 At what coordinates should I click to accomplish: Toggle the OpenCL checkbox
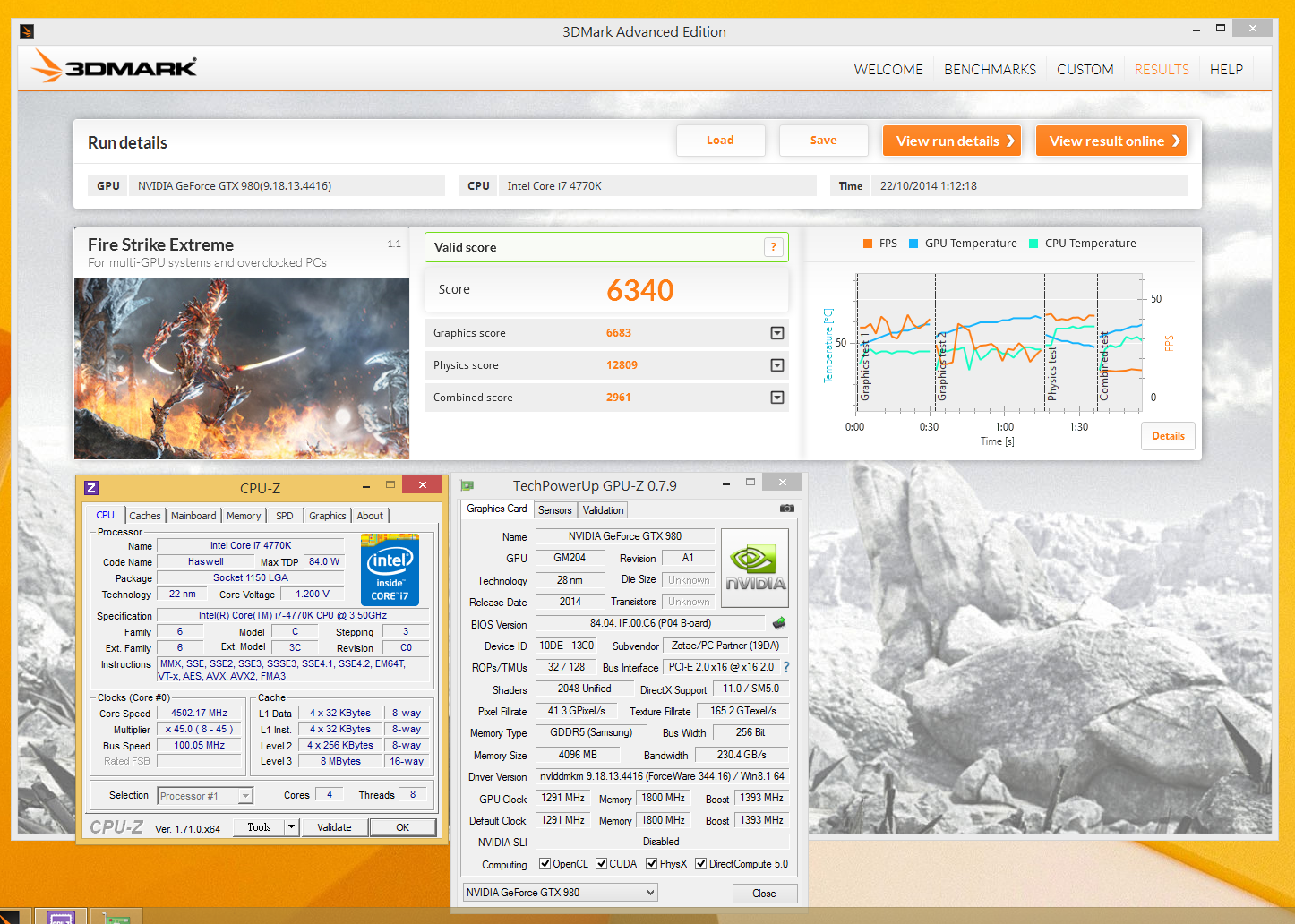[545, 864]
